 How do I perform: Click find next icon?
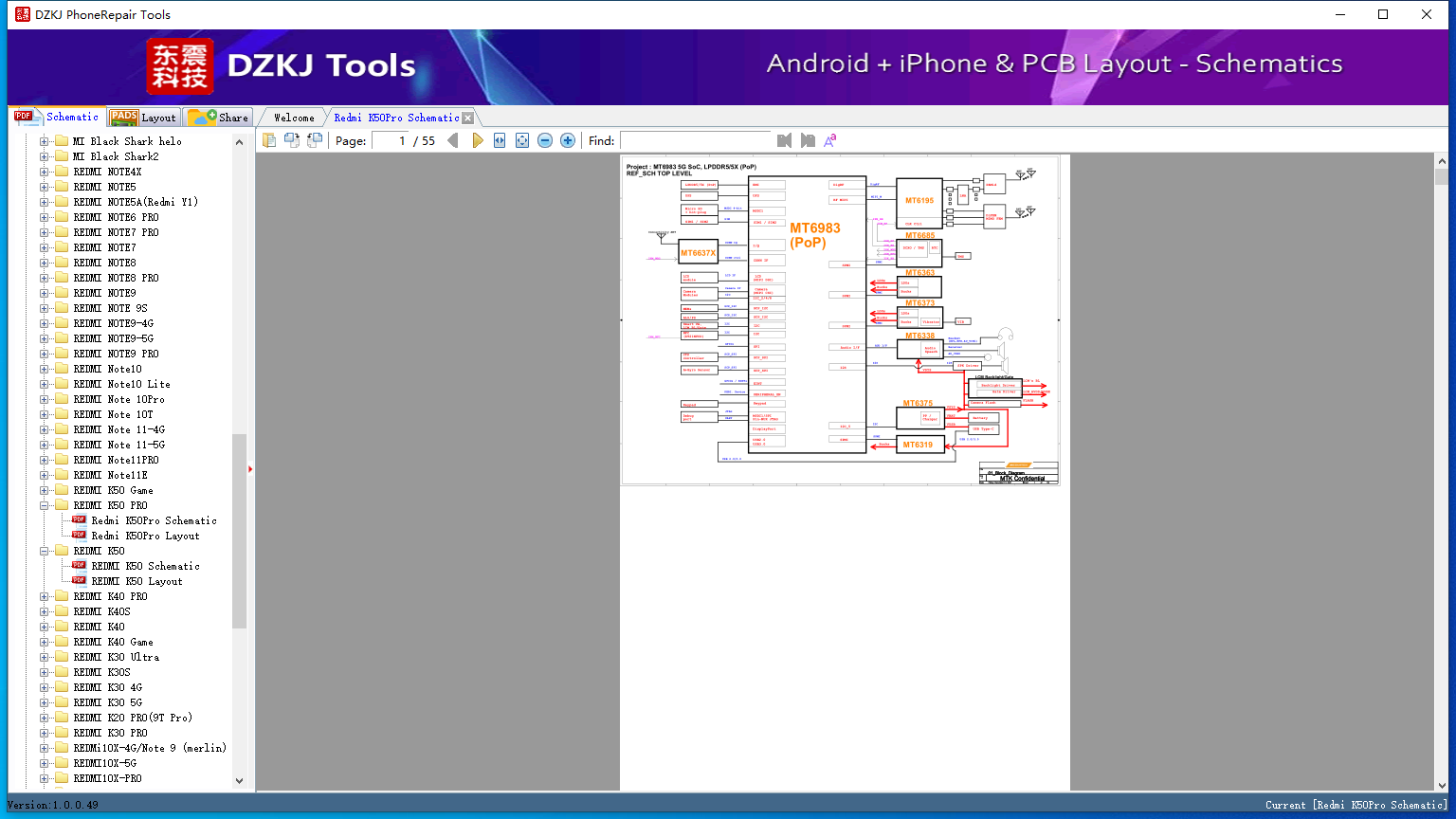[808, 140]
